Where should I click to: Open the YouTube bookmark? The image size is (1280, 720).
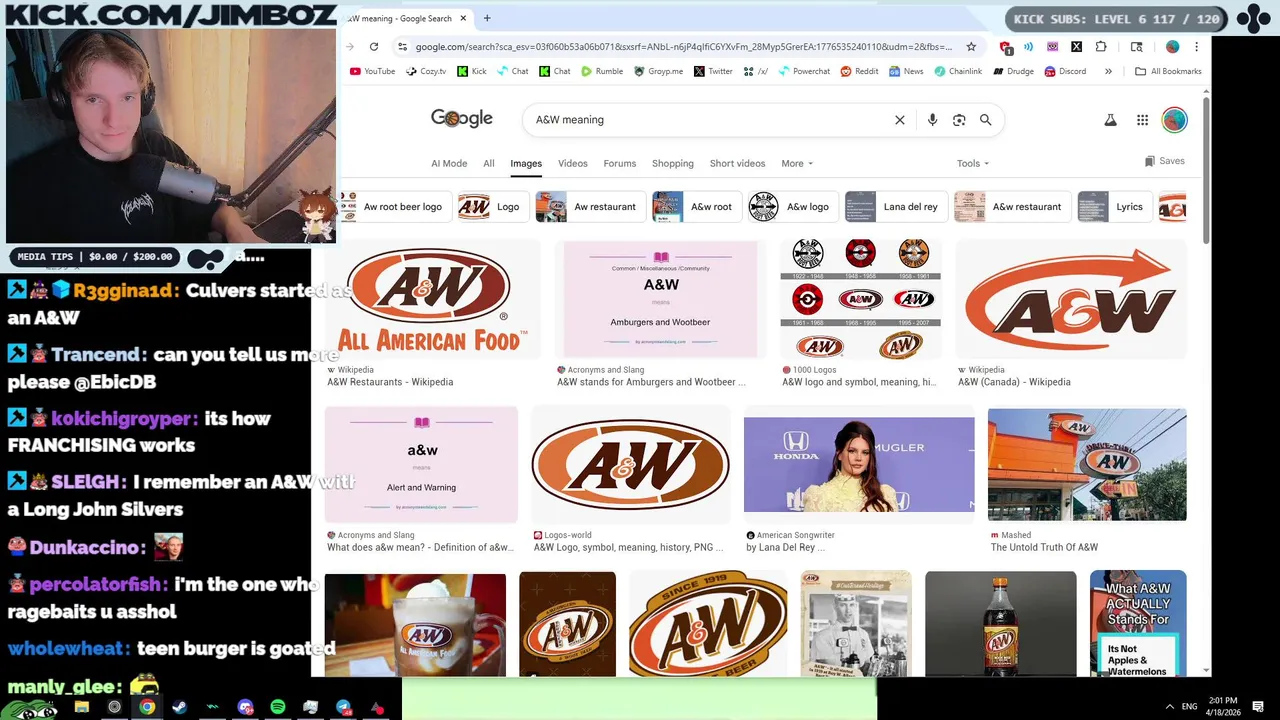point(372,71)
